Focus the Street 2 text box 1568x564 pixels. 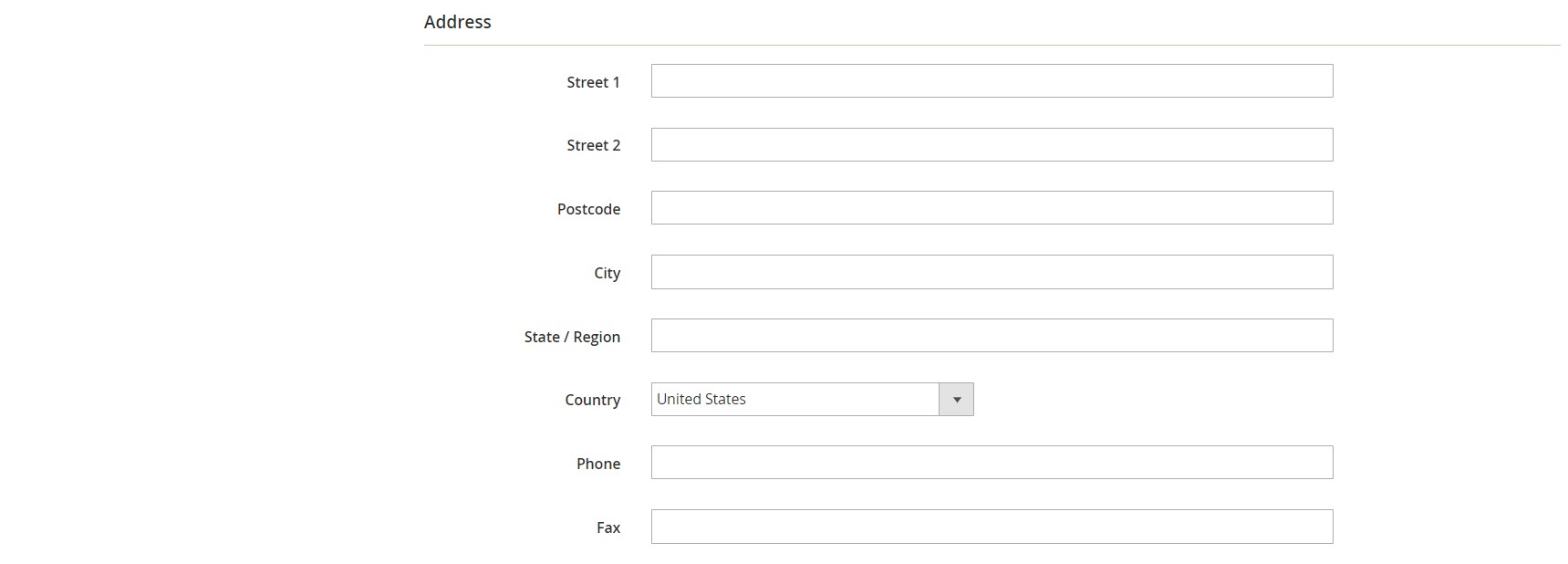992,145
